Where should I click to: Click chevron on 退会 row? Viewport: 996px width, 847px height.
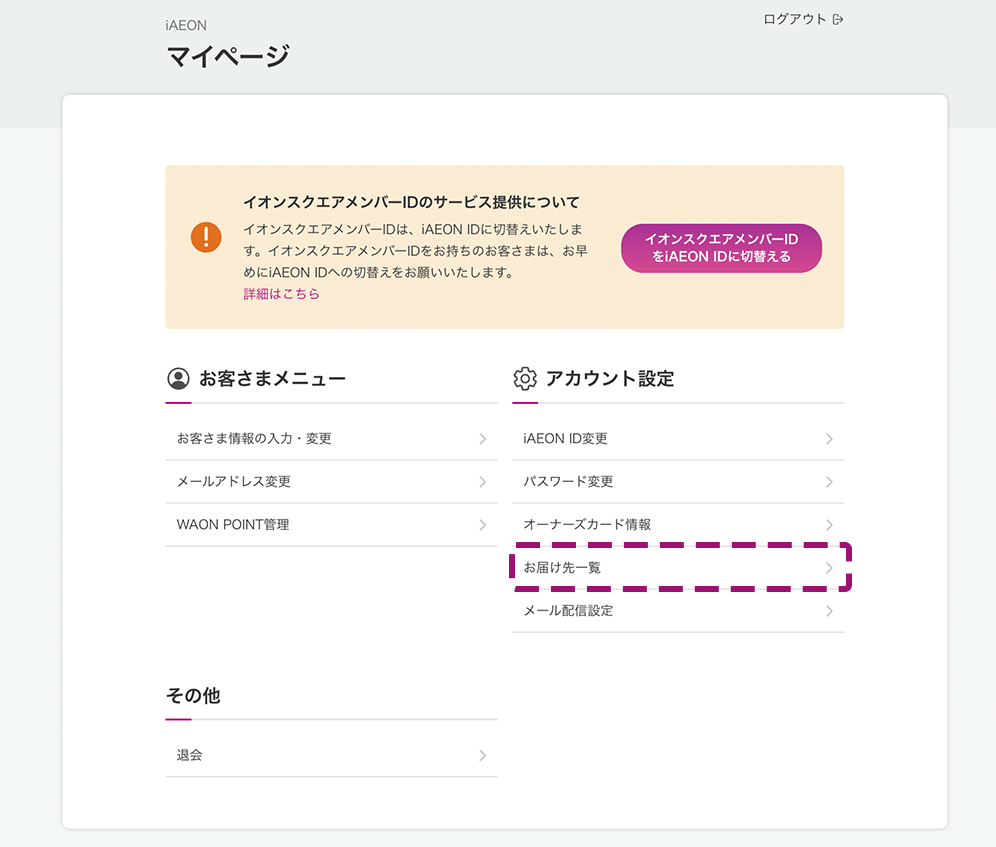(483, 756)
